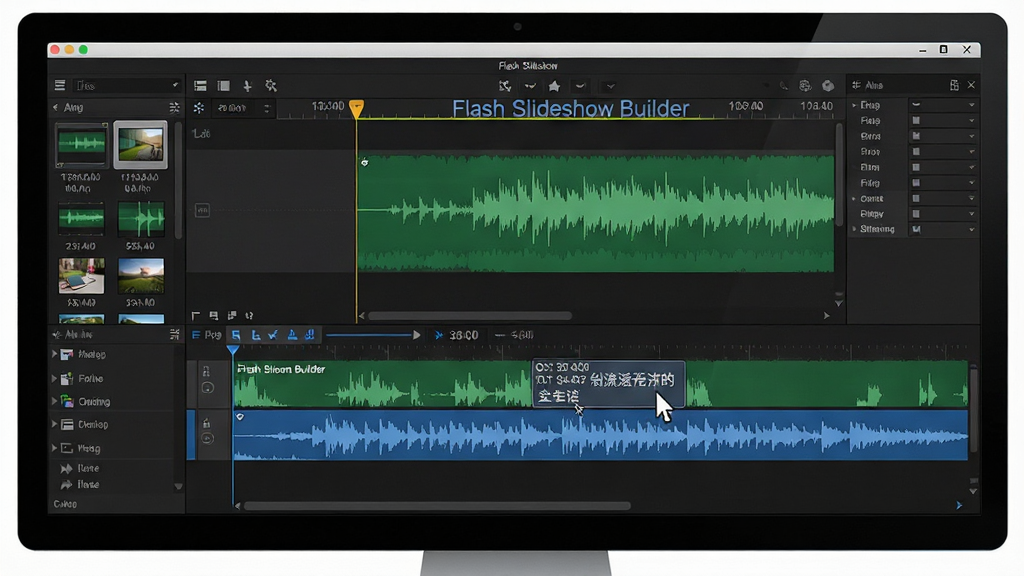Viewport: 1024px width, 576px height.
Task: Click the blue slider track in the lower toolbar
Action: click(x=369, y=335)
